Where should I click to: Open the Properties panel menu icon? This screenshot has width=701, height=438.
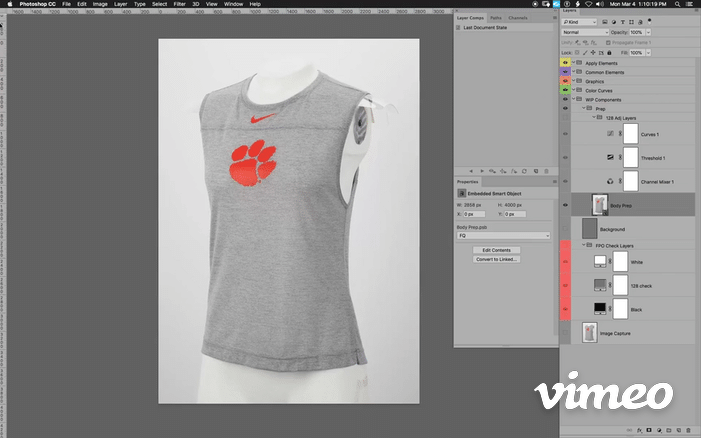pos(555,182)
